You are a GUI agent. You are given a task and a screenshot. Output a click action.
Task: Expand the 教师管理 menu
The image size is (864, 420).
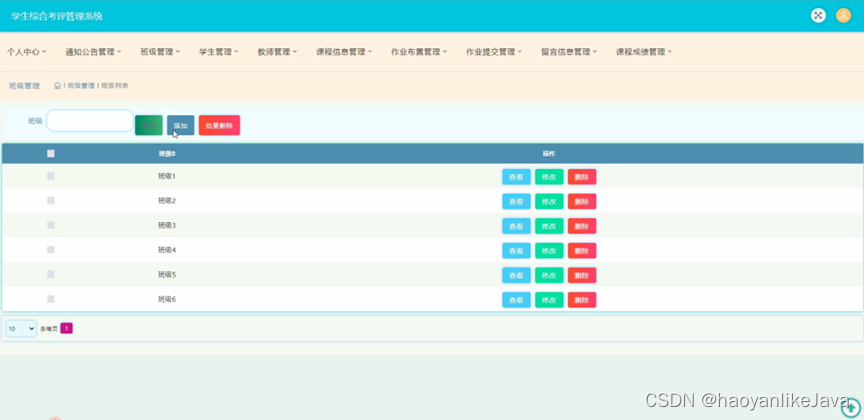277,52
